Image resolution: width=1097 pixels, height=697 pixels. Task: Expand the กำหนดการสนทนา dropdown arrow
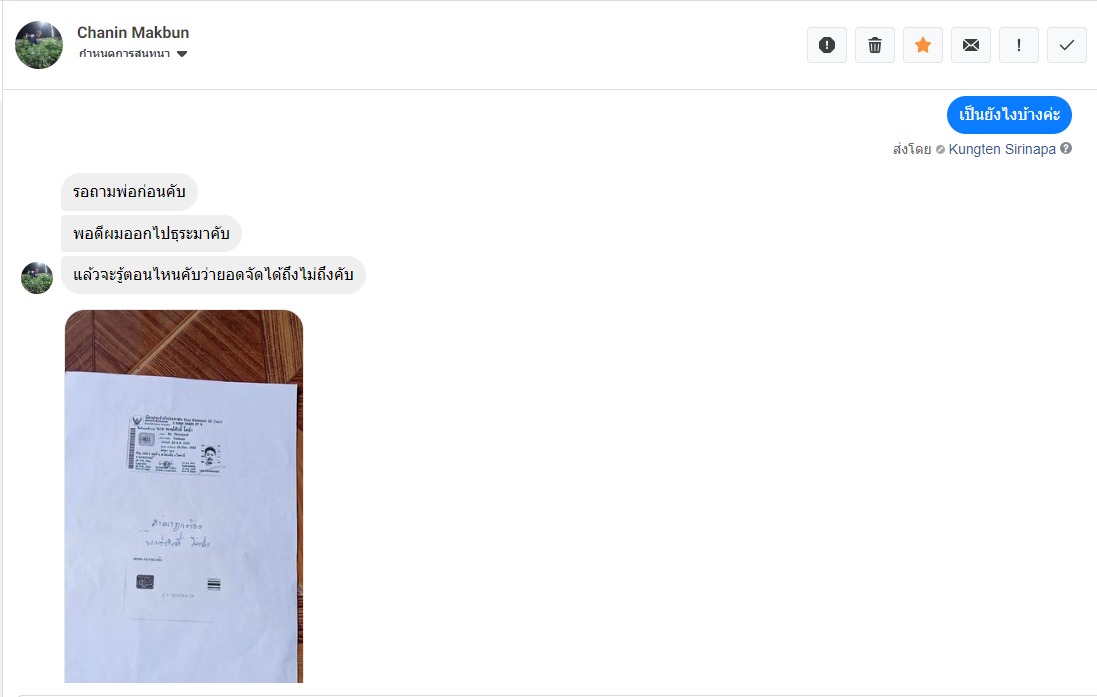pyautogui.click(x=182, y=54)
